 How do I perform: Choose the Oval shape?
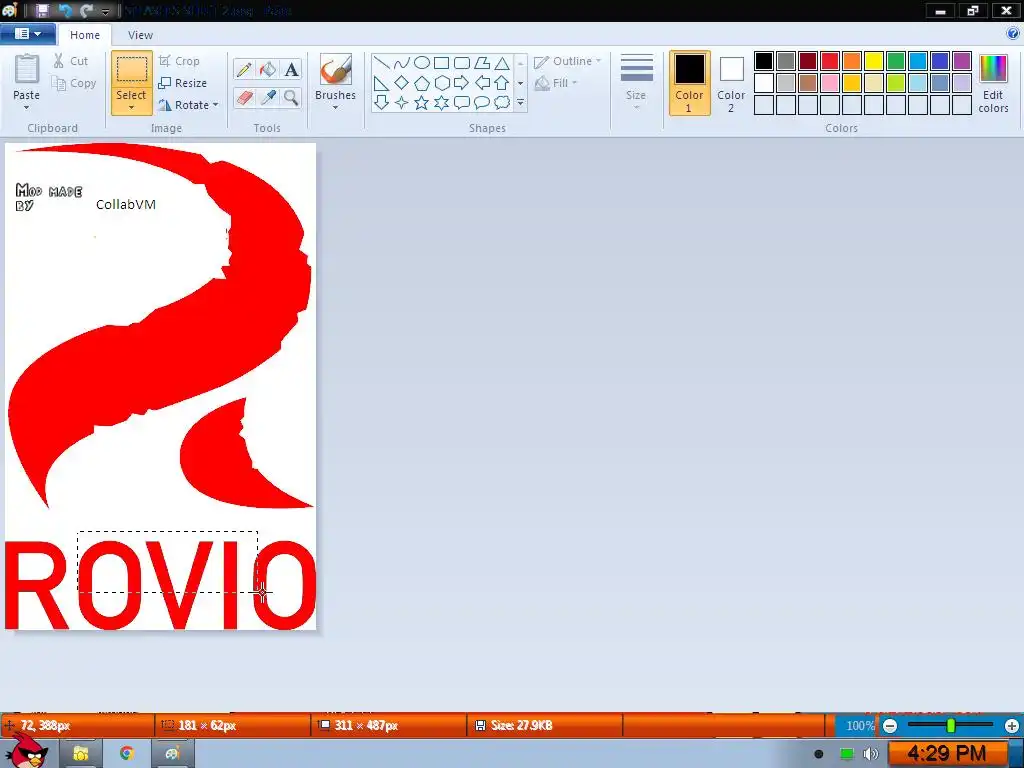pyautogui.click(x=422, y=63)
